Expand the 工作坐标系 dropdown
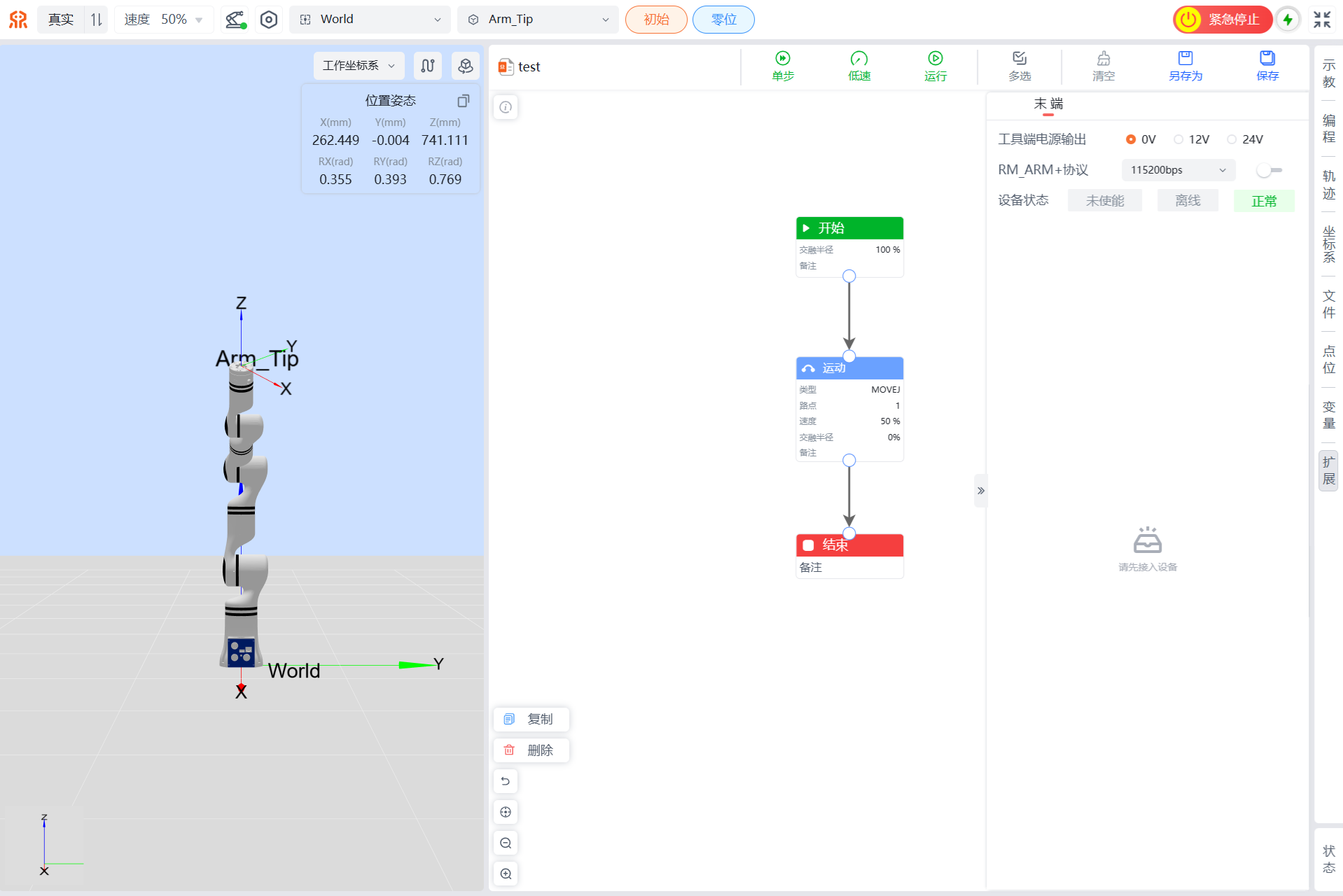 pyautogui.click(x=359, y=66)
